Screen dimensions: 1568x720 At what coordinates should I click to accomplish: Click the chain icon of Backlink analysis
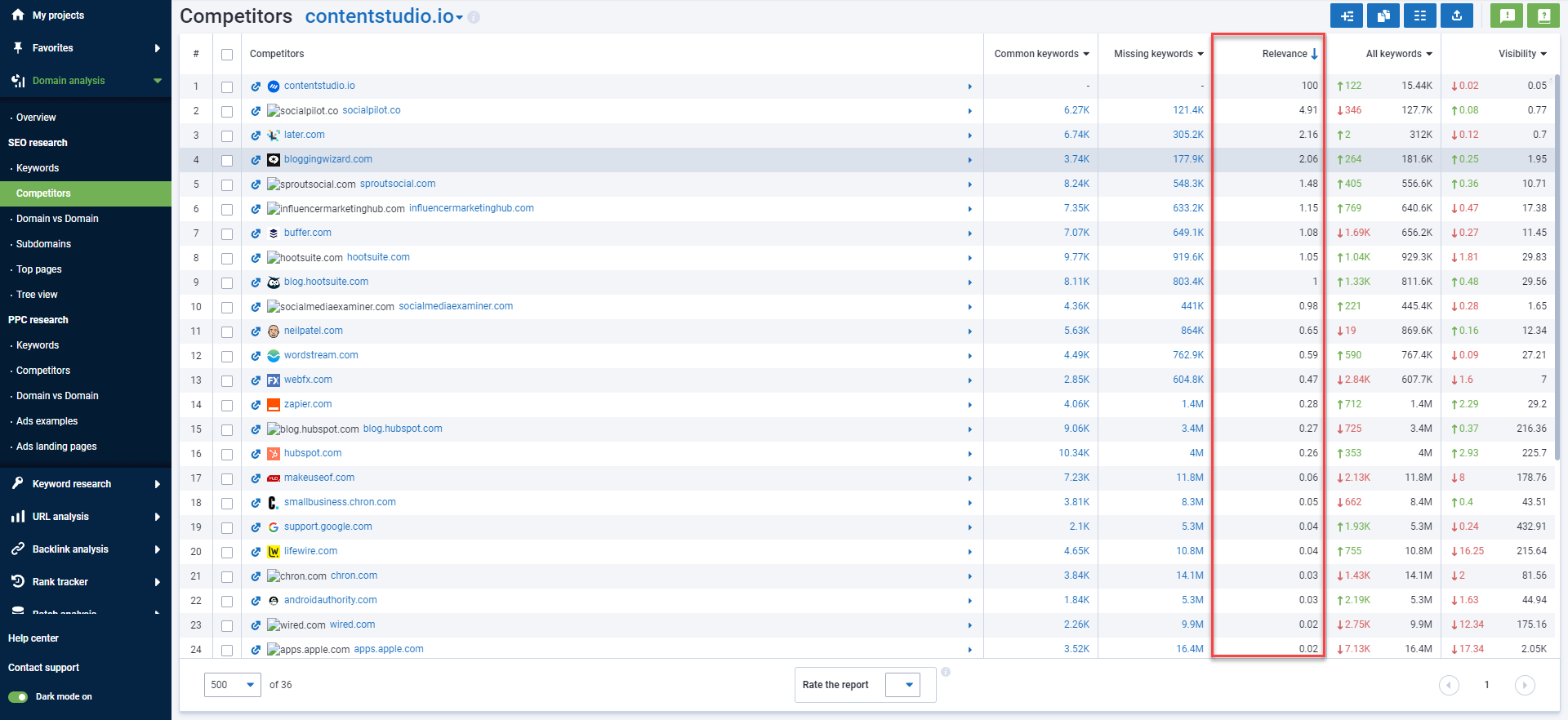pyautogui.click(x=18, y=549)
